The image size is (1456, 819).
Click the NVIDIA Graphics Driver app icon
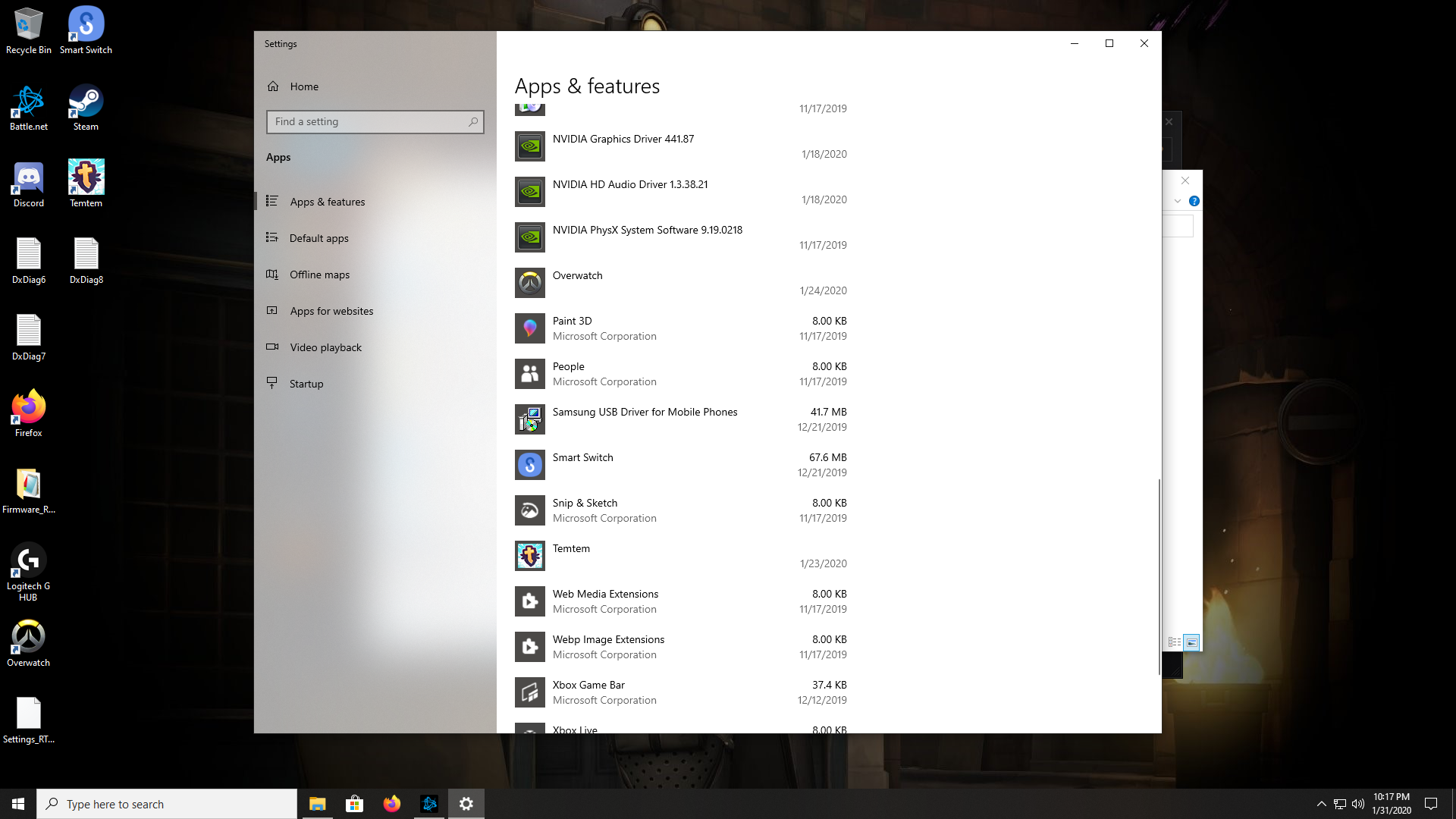(529, 146)
